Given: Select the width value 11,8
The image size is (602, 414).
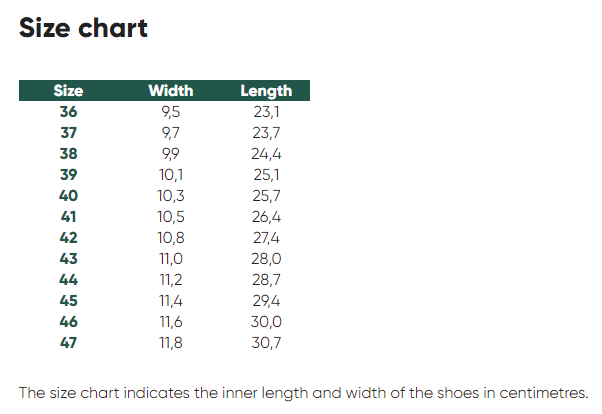Looking at the screenshot, I should (171, 342).
